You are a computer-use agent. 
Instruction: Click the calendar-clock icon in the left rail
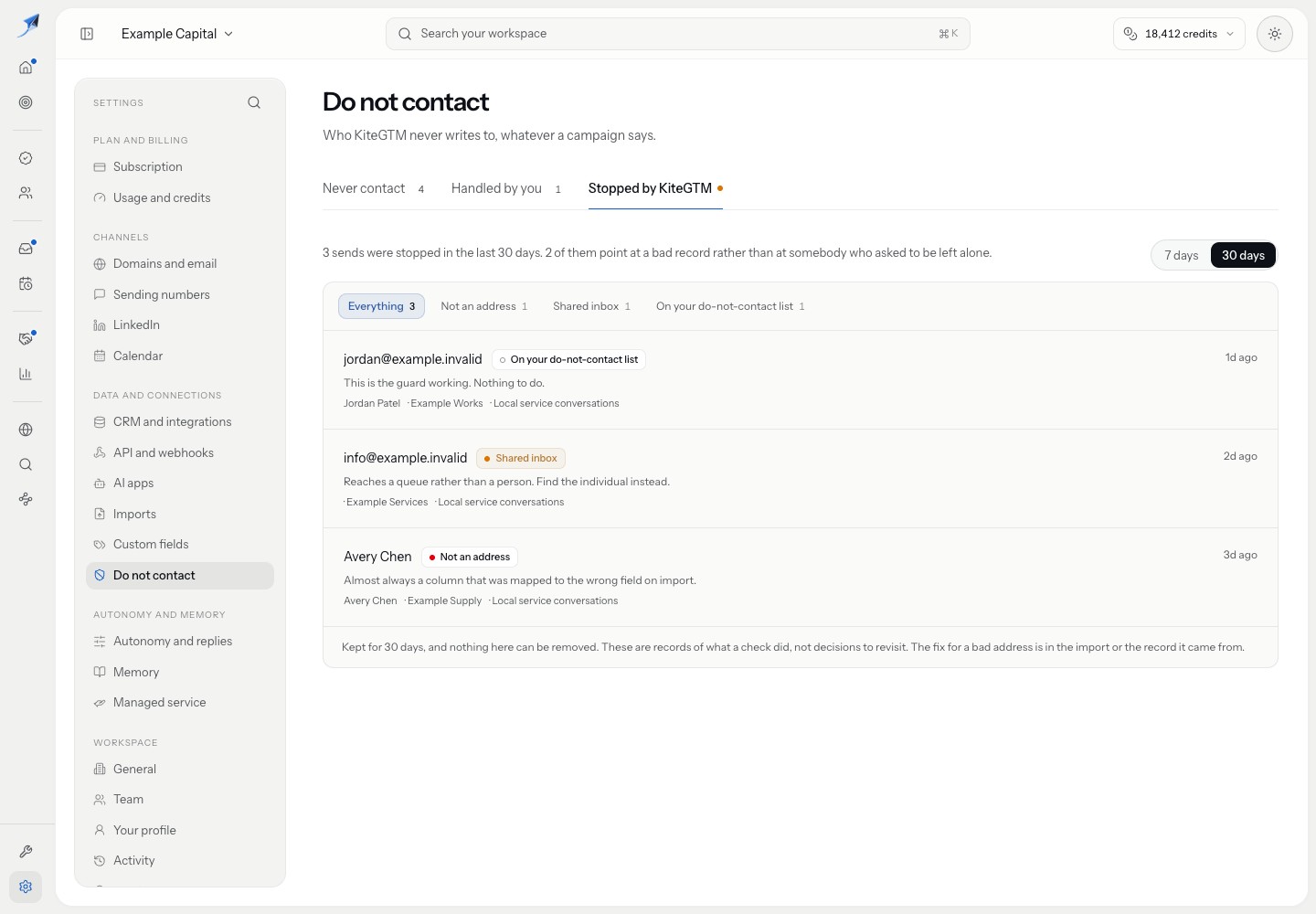pos(26,283)
